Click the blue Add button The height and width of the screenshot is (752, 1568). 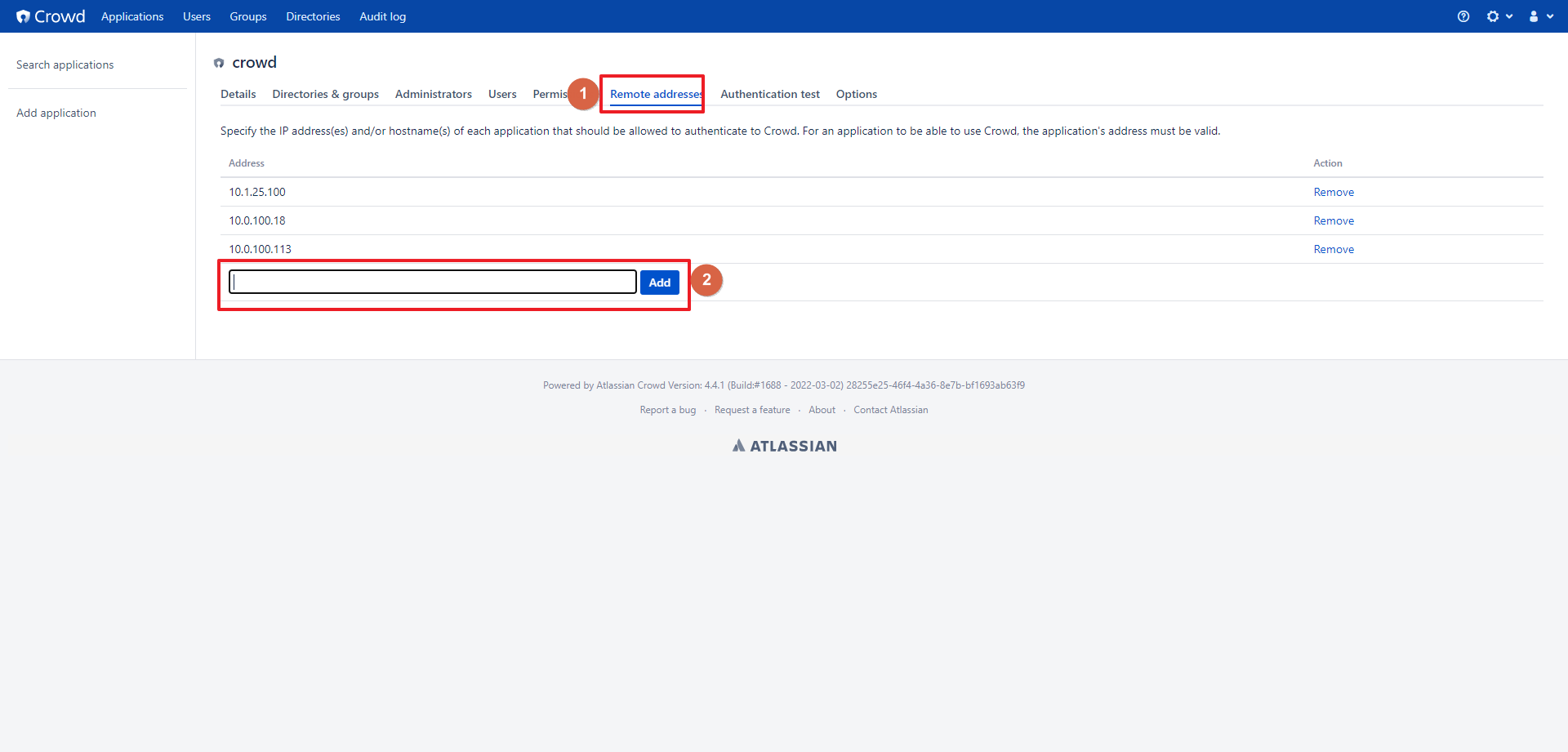coord(659,283)
